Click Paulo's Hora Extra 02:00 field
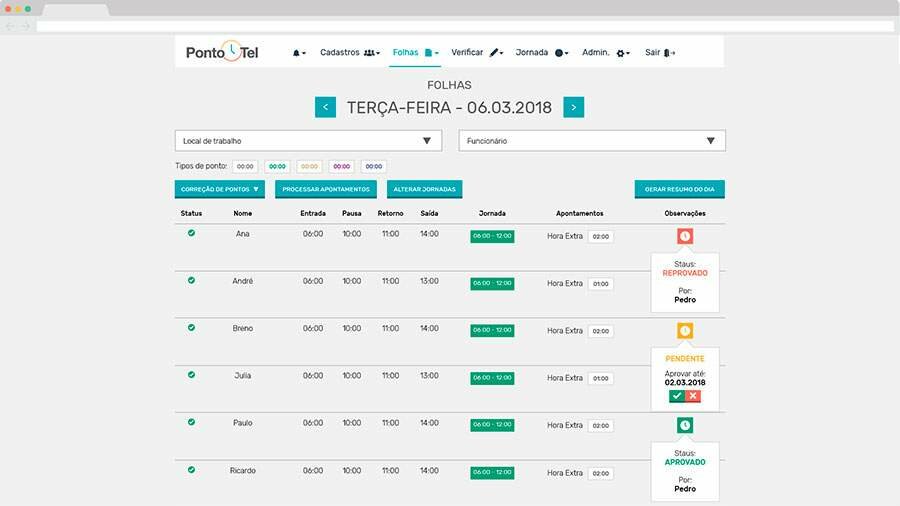This screenshot has width=900, height=506. click(x=600, y=426)
